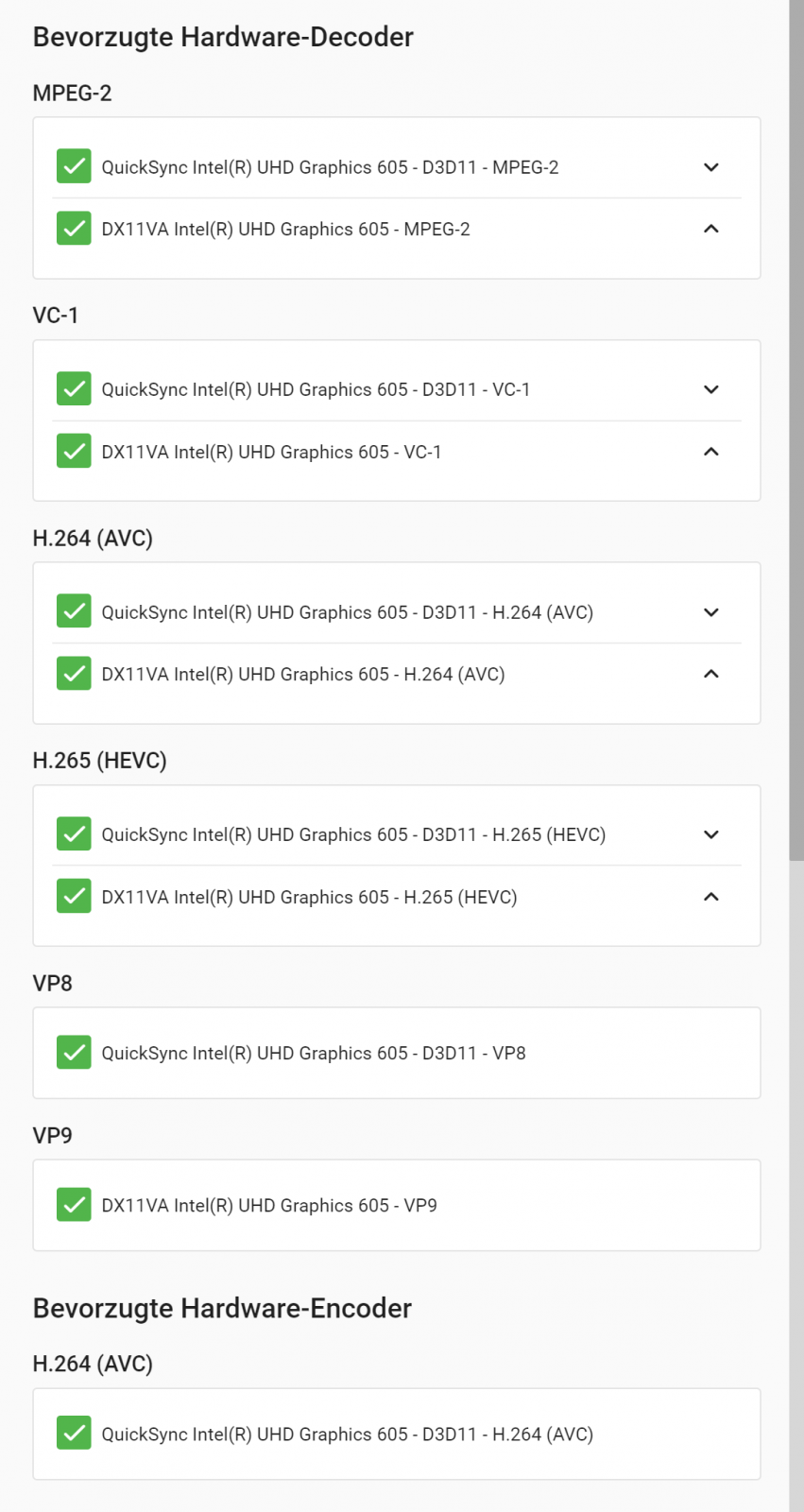Toggle QuickSync H.264 (AVC) encoder checkbox
Image resolution: width=804 pixels, height=1512 pixels.
[x=74, y=1434]
